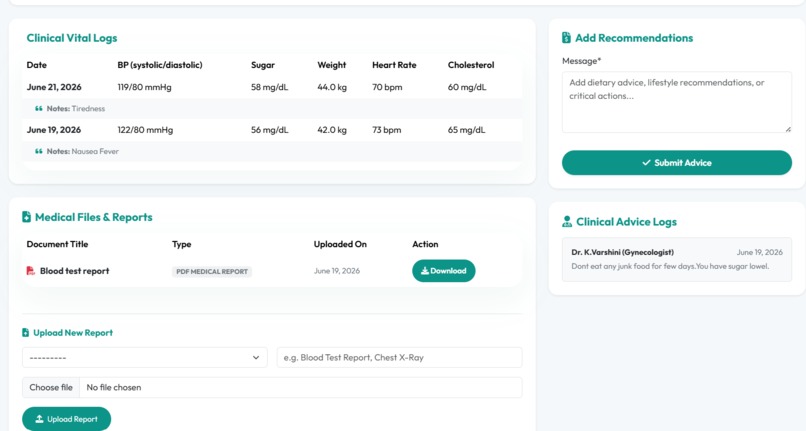Click the Cholesterol column header

tap(471, 65)
